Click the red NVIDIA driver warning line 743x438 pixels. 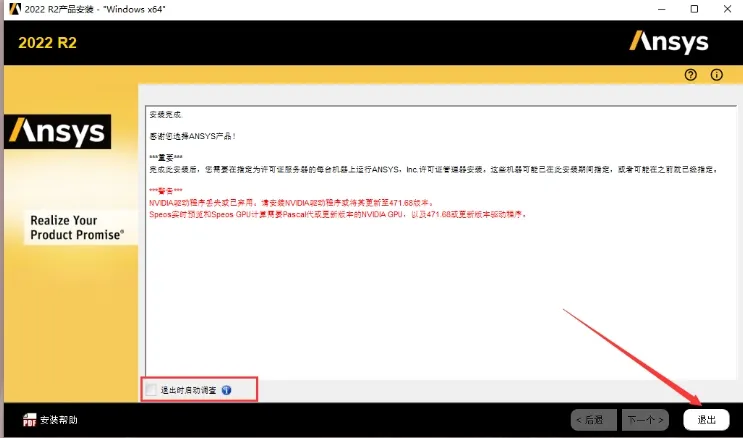click(291, 202)
